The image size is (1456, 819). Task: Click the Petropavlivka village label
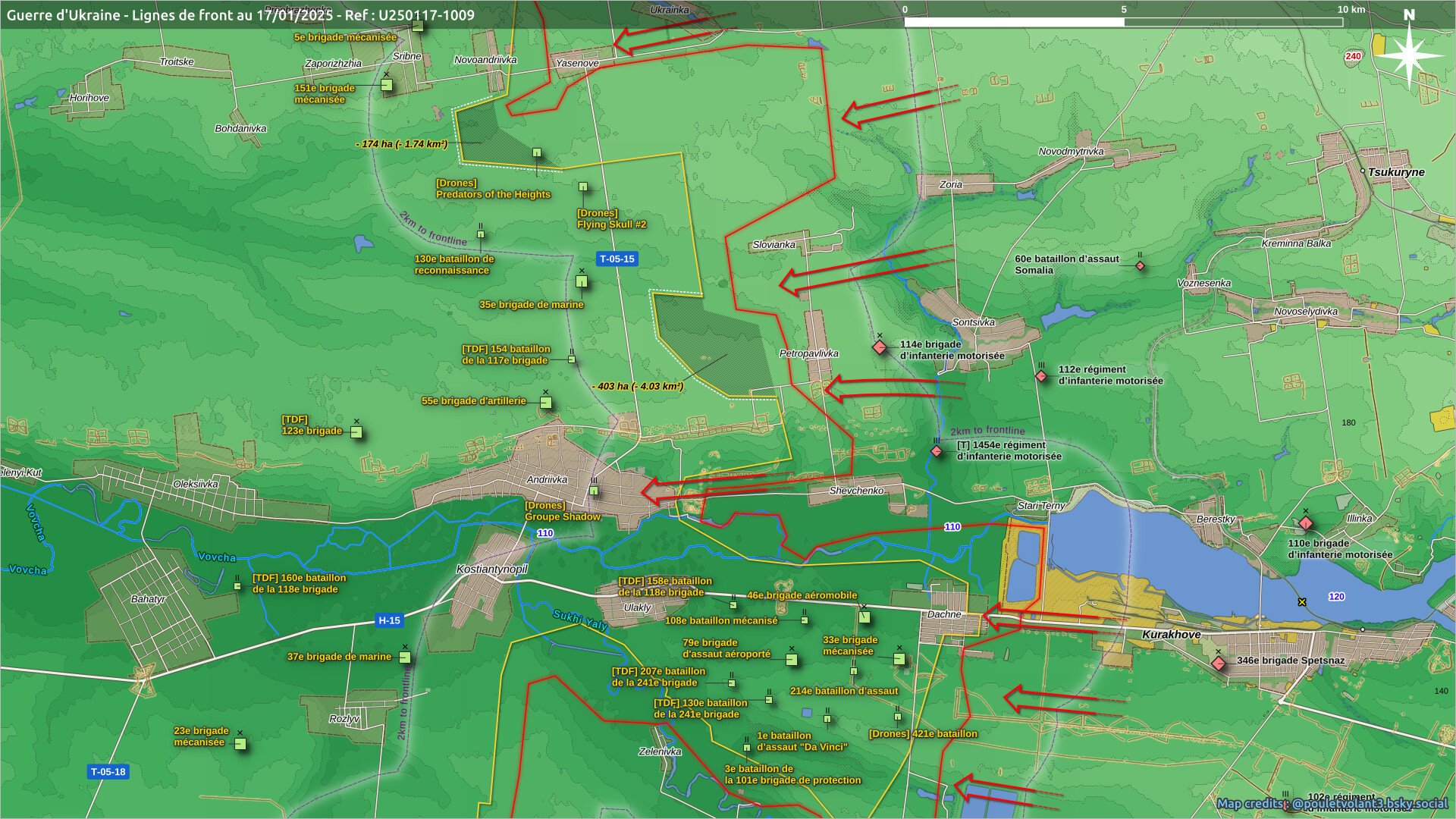pyautogui.click(x=809, y=353)
